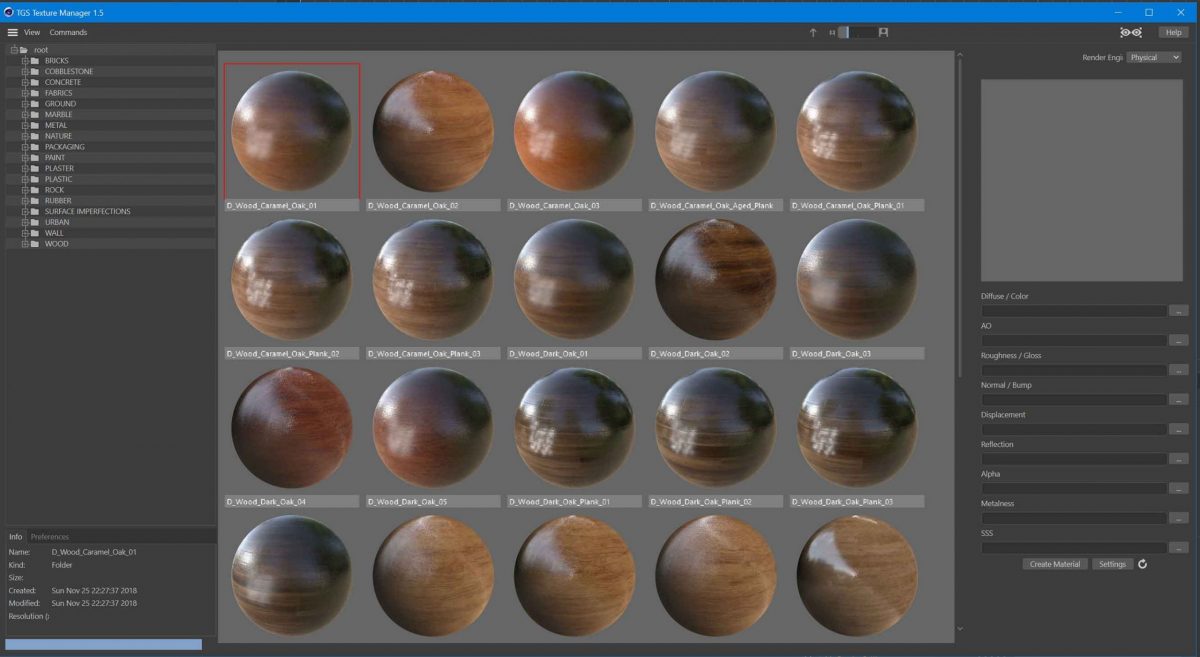Expand the WOOD folder in the tree

click(24, 243)
